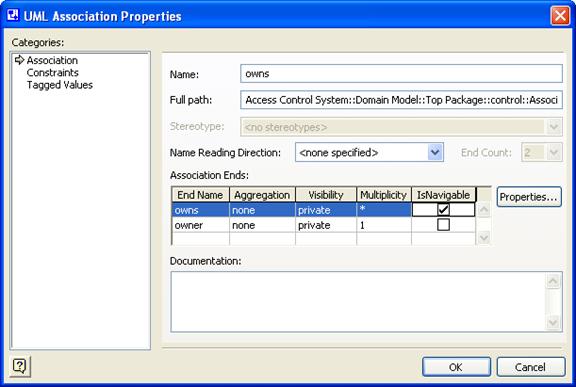
Task: Click the Documentation scroll up arrow
Action: (554, 281)
